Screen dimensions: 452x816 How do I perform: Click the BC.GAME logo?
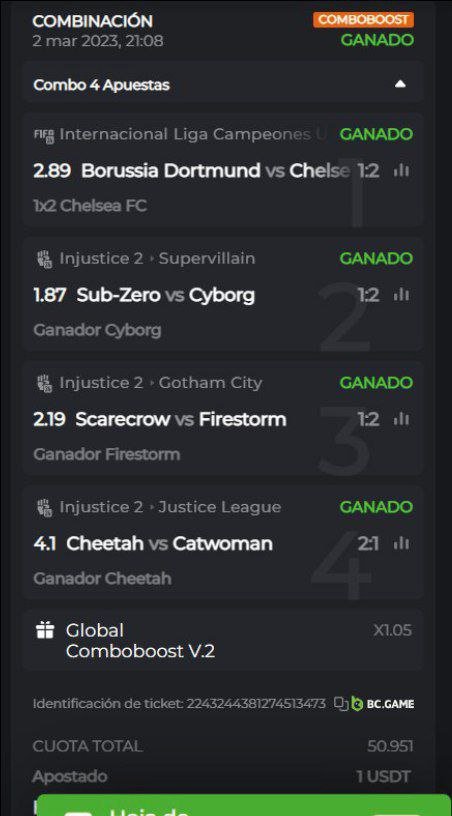pyautogui.click(x=382, y=704)
